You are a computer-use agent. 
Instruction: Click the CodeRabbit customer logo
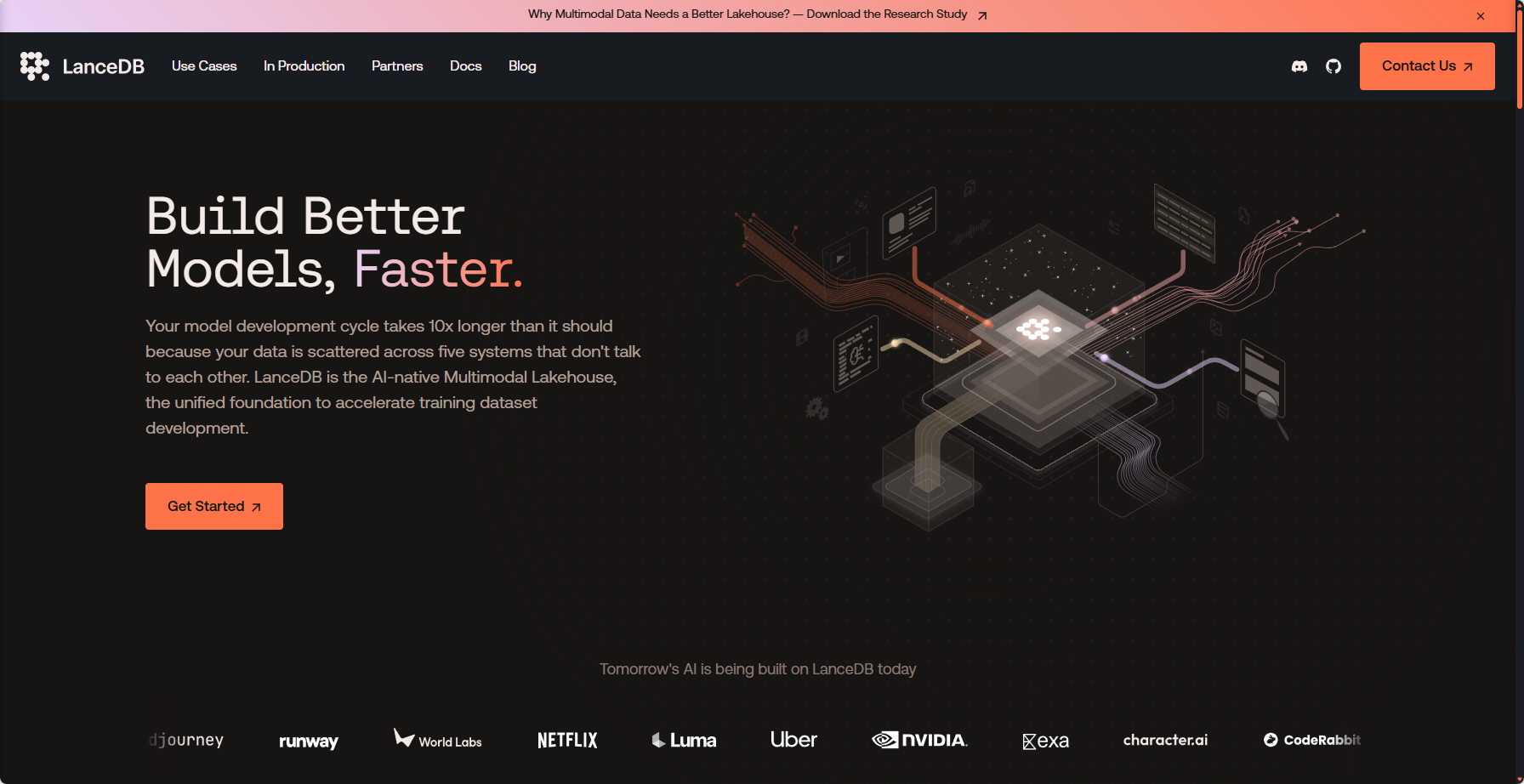[x=1312, y=740]
